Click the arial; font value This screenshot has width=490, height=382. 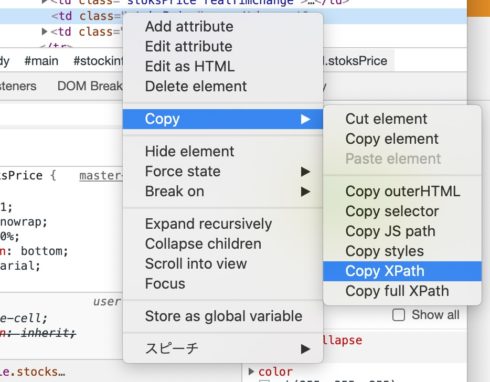[20, 266]
